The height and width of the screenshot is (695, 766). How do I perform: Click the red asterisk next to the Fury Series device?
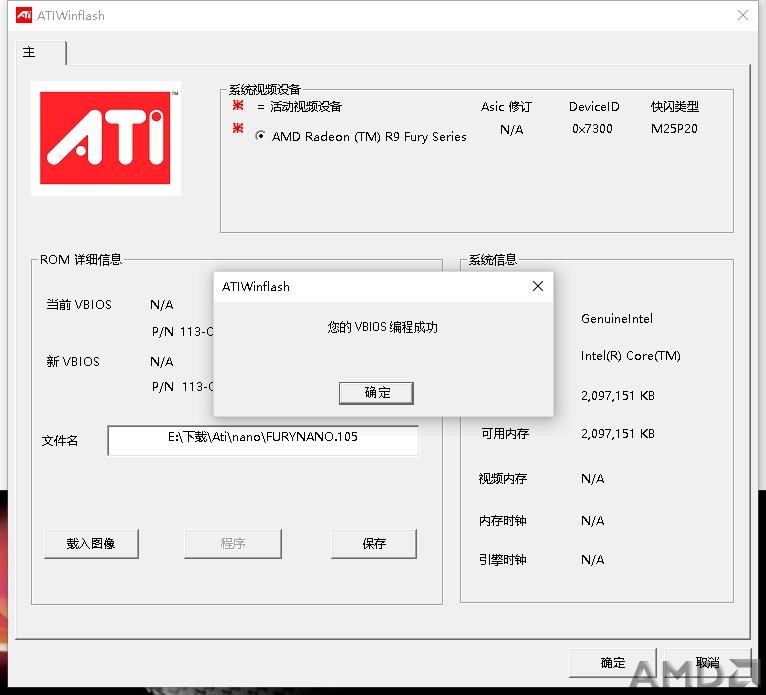click(238, 128)
